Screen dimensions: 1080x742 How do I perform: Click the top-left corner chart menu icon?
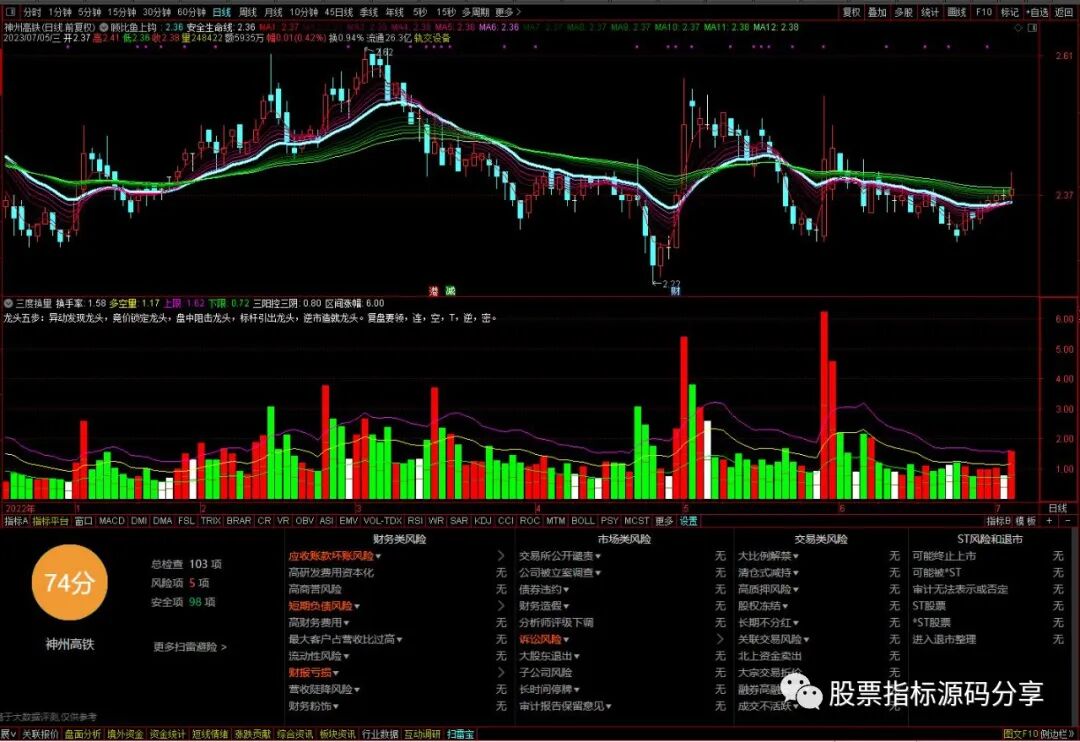point(11,12)
